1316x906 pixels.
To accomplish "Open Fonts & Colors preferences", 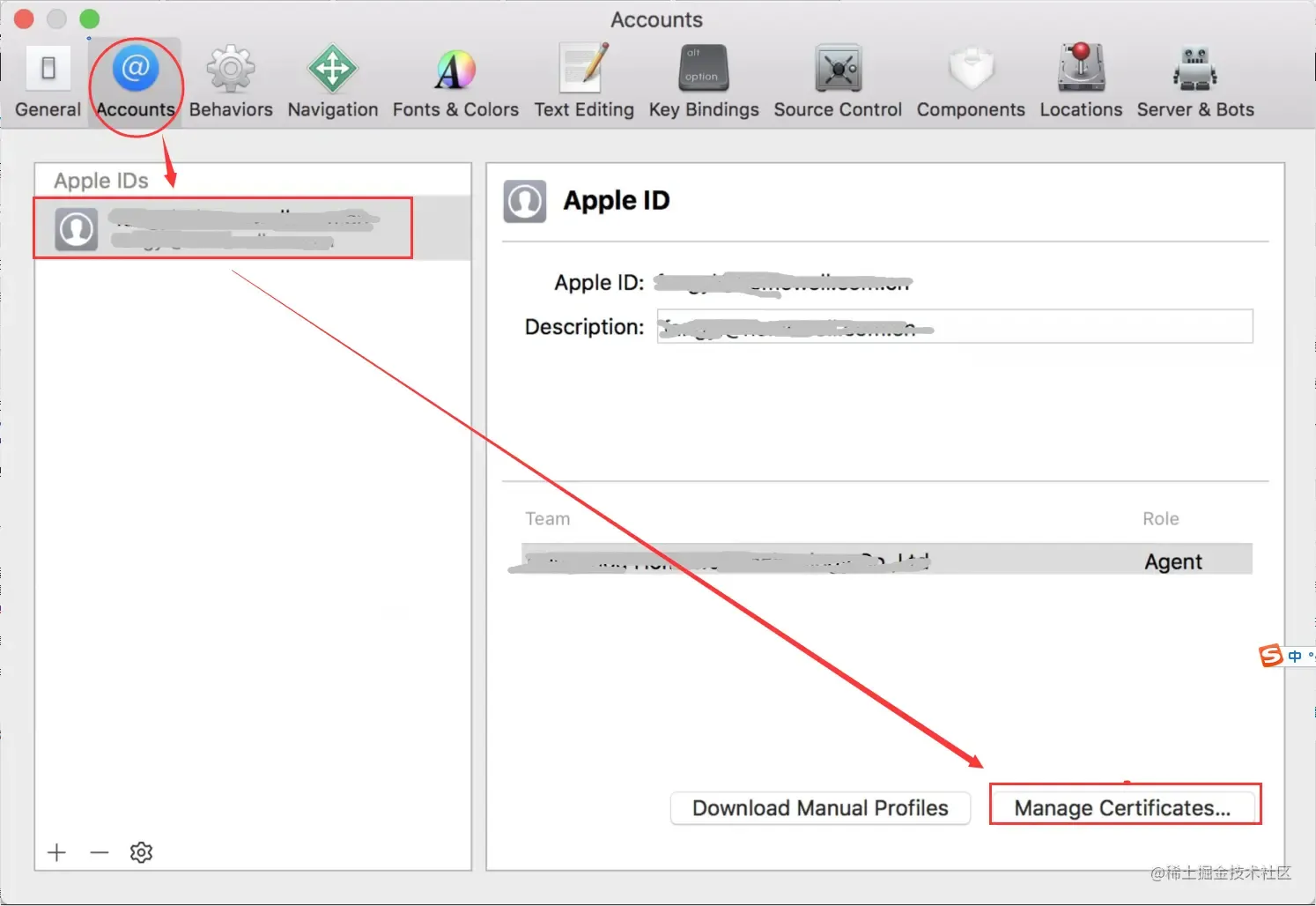I will click(x=455, y=82).
